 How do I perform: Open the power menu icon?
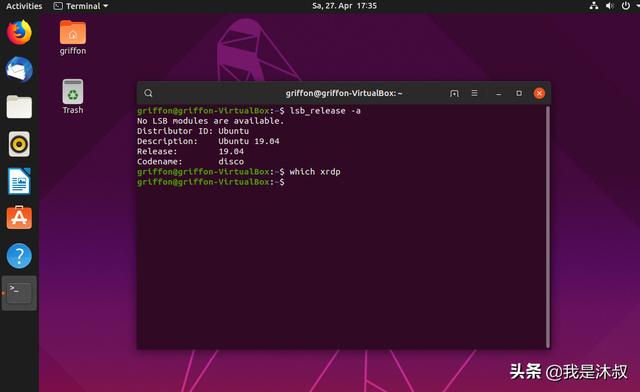(625, 6)
